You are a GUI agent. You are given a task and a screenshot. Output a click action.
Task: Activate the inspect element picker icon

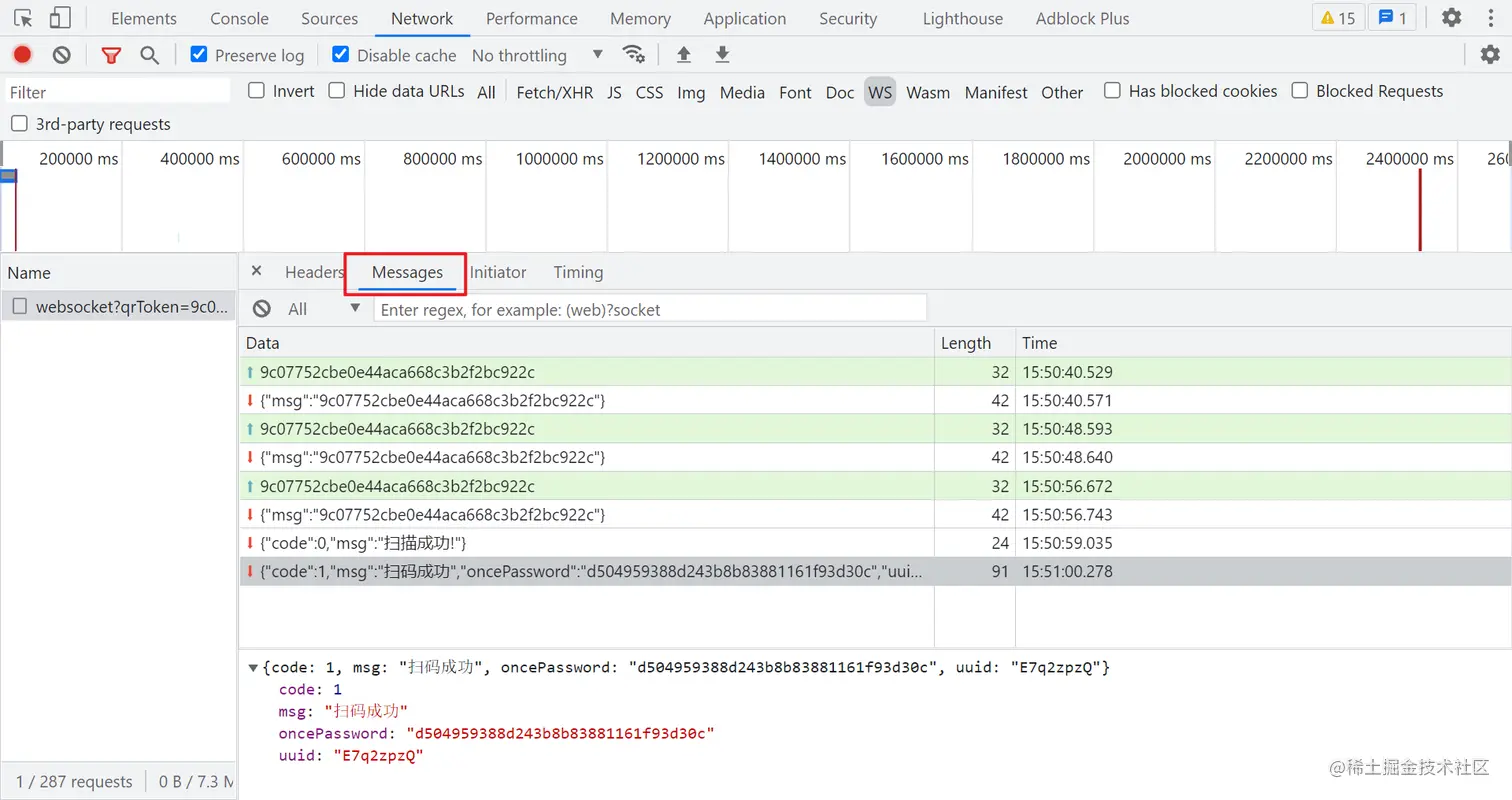tap(24, 18)
